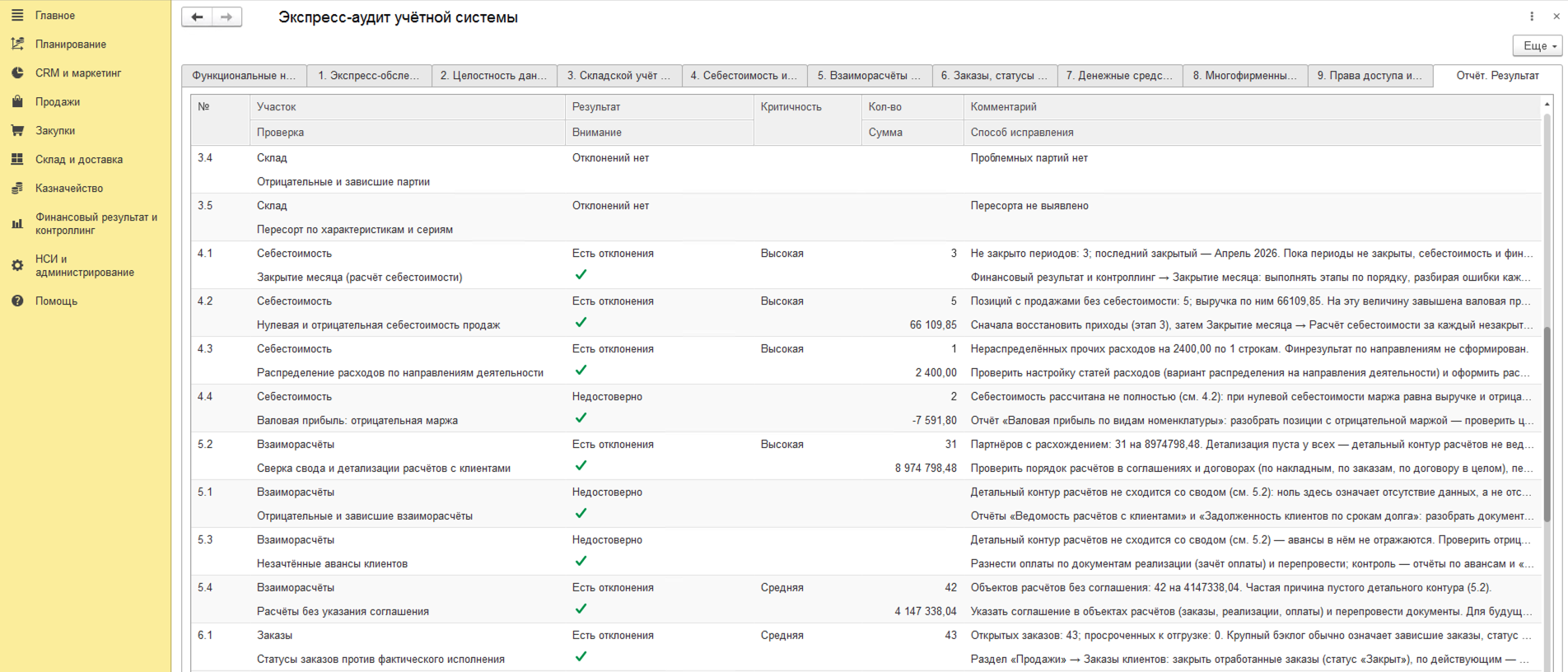Image resolution: width=1568 pixels, height=672 pixels.
Task: Close the Экспресс-аудит form
Action: pos(1556,16)
